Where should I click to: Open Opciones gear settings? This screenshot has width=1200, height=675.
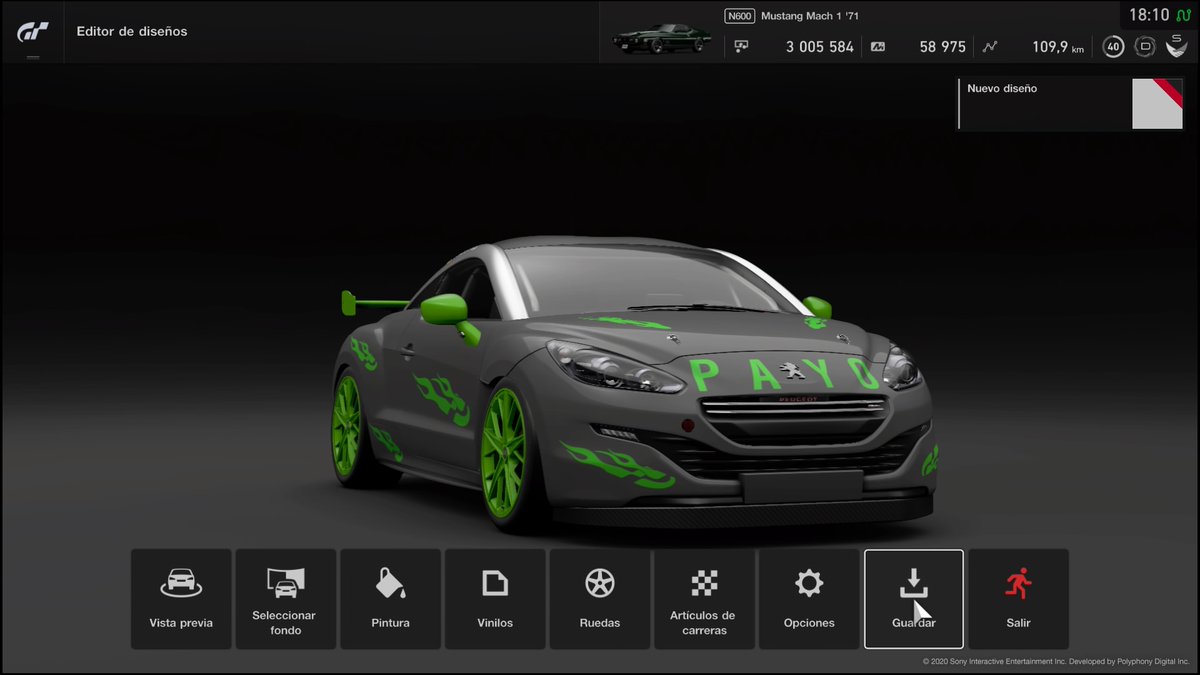tap(809, 598)
